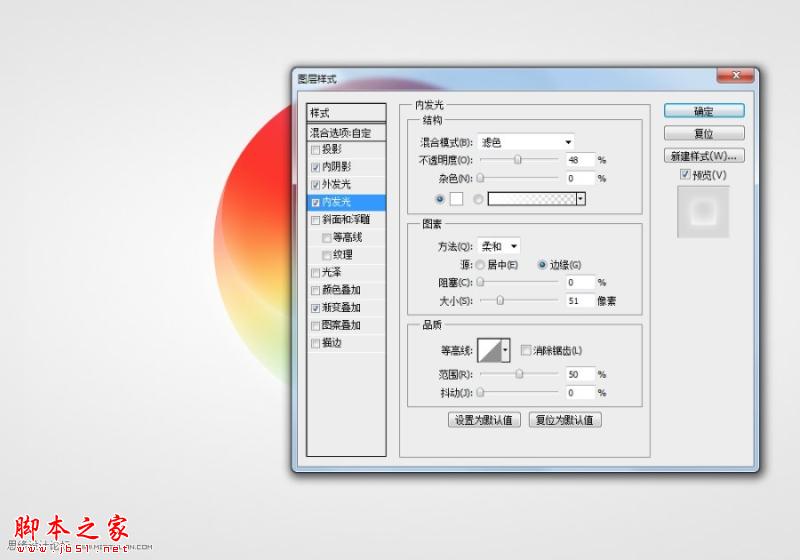Click the contour curve thumbnail
Image resolution: width=800 pixels, height=560 pixels.
click(490, 350)
